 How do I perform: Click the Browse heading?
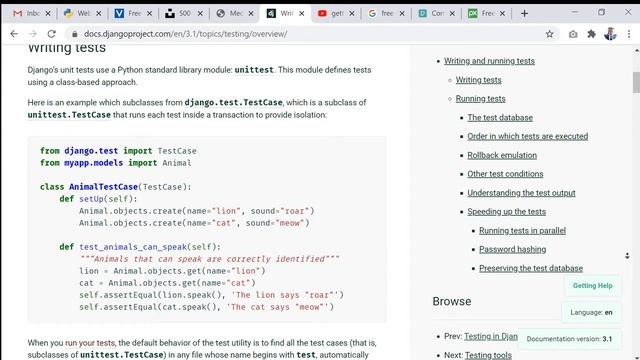point(452,301)
